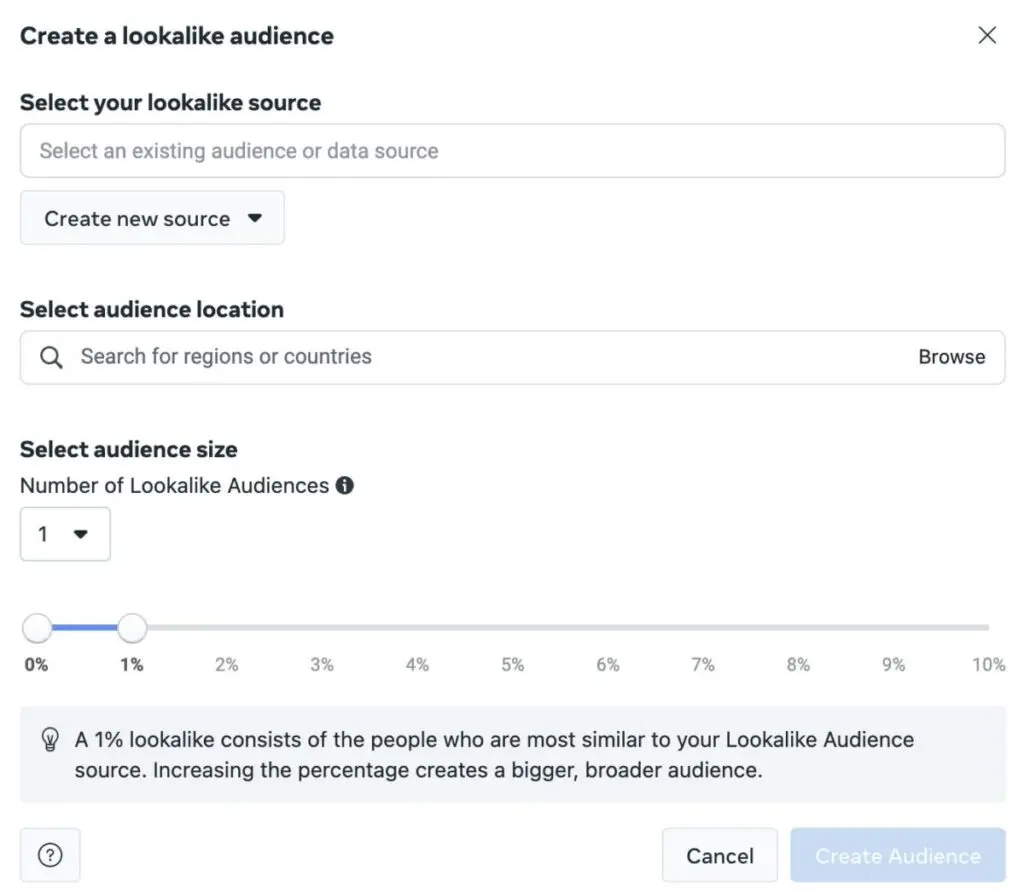Click the 0% slider handle
Image resolution: width=1024 pixels, height=893 pixels.
37,628
